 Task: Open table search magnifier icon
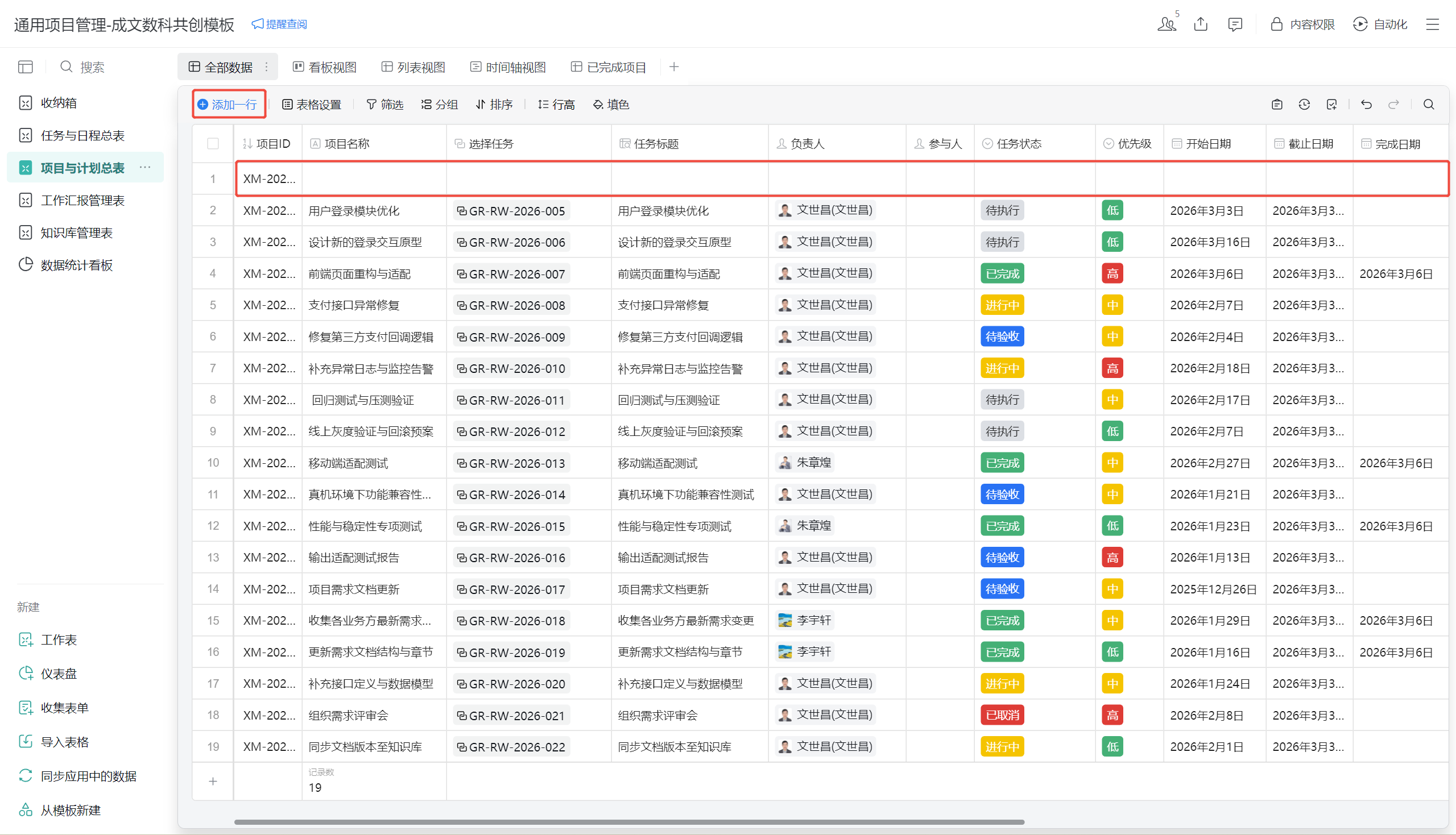coord(1429,105)
